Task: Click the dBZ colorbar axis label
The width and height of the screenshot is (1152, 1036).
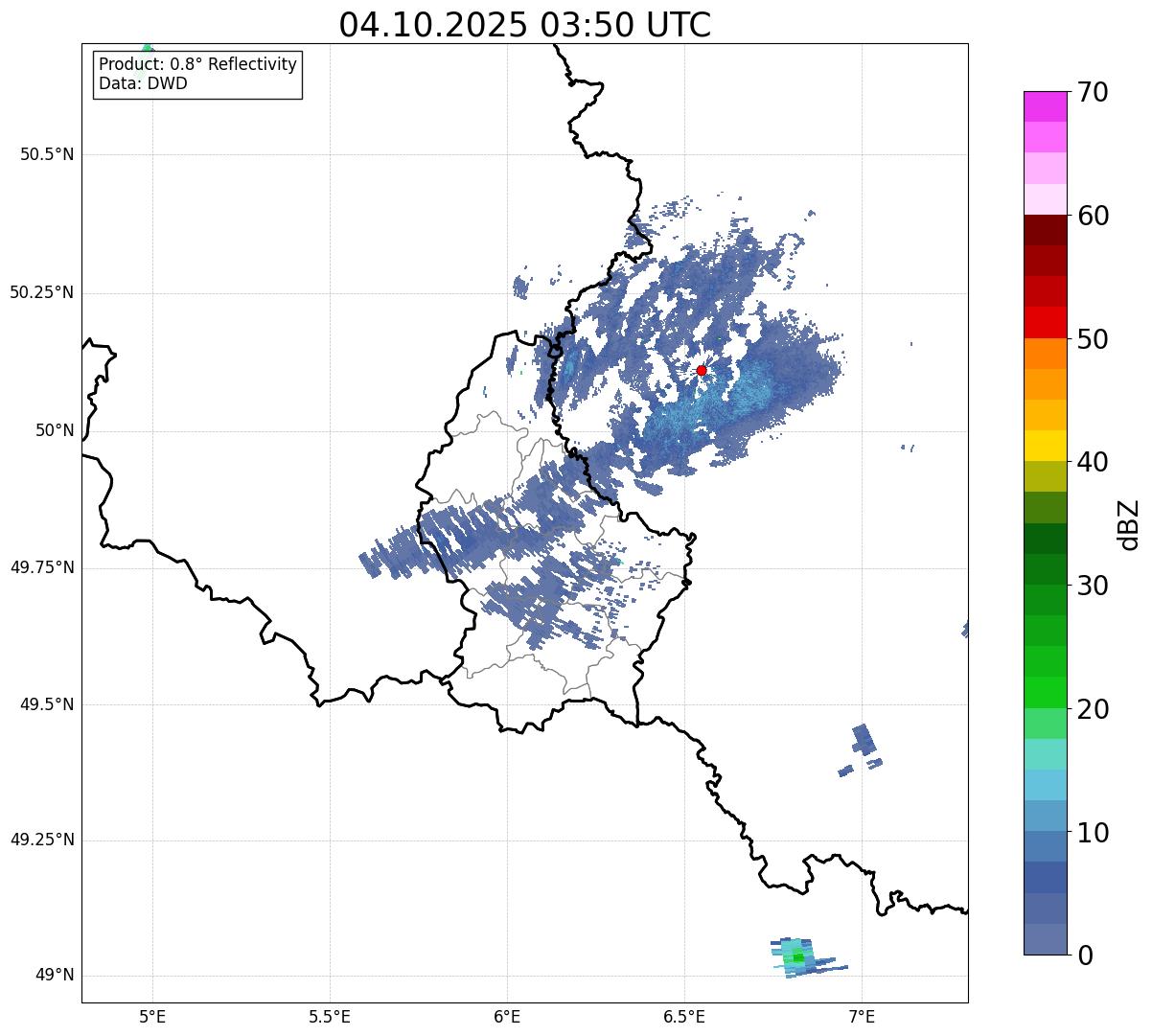Action: tap(1129, 523)
